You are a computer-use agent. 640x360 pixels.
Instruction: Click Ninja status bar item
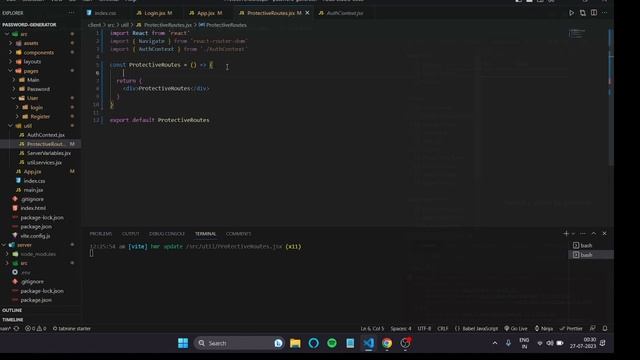544,328
